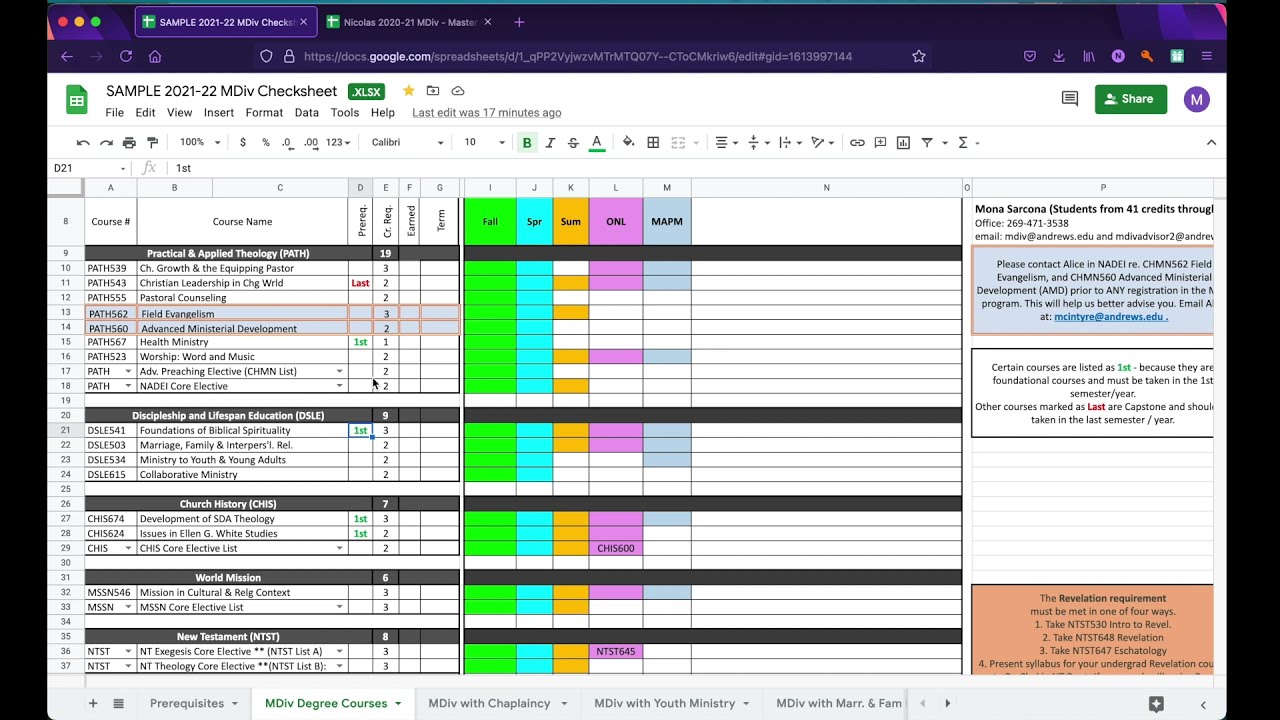Image resolution: width=1280 pixels, height=720 pixels.
Task: Open the Format menu
Action: coord(264,113)
